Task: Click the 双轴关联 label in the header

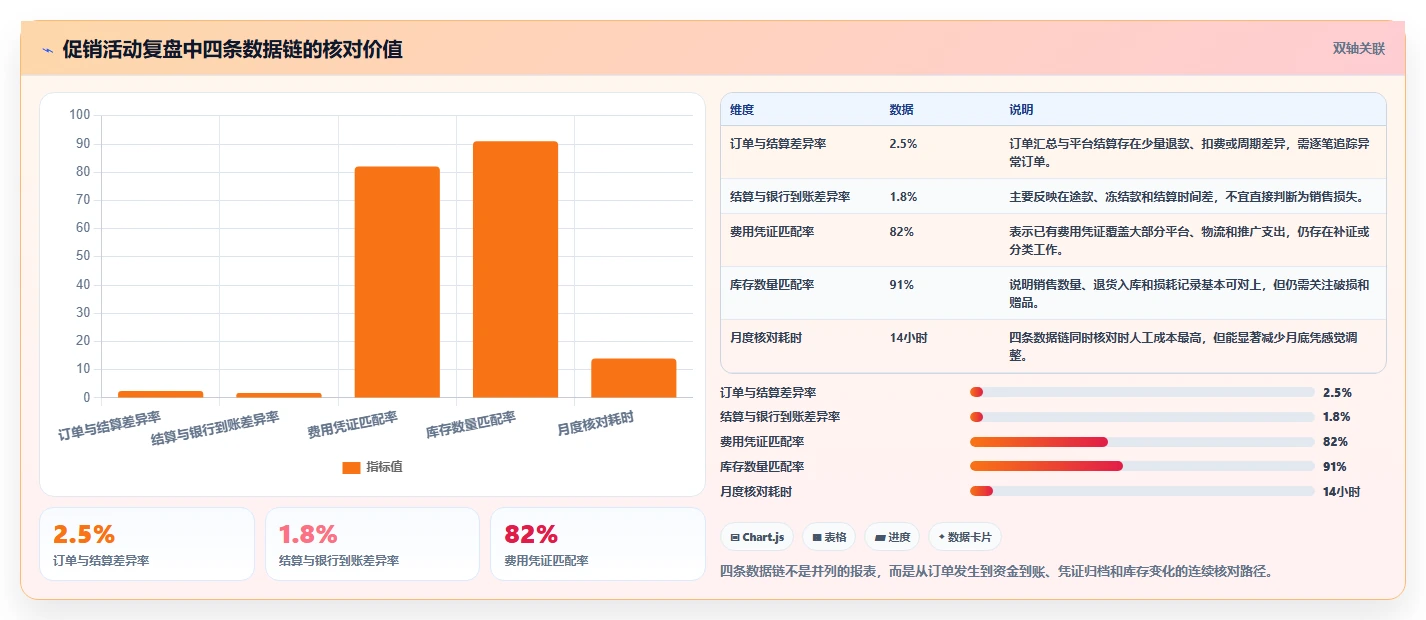Action: coord(1359,48)
